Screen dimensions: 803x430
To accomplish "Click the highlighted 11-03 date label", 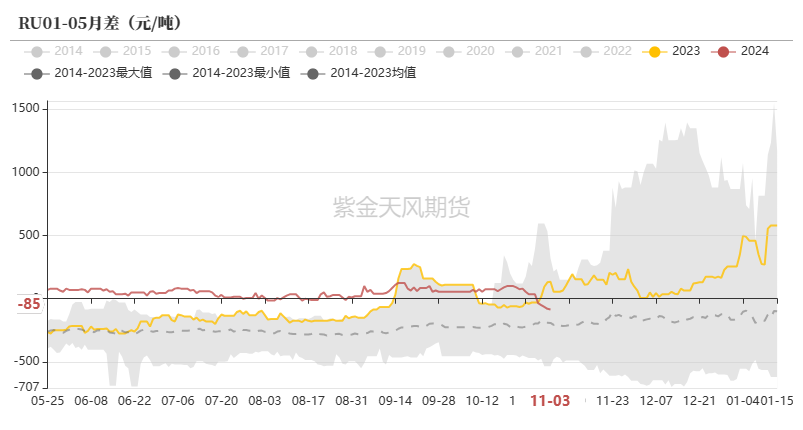I will [550, 401].
